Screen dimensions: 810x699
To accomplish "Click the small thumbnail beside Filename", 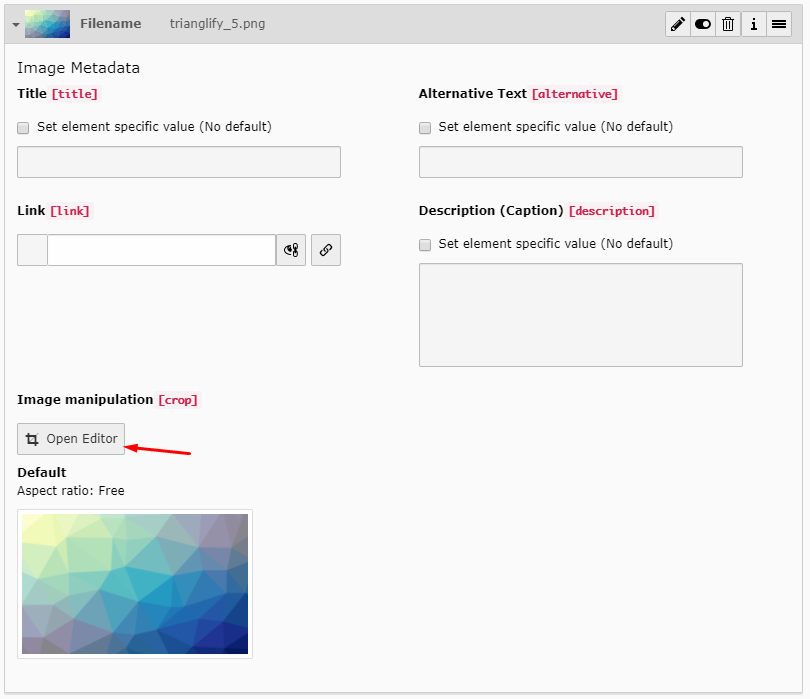I will [47, 24].
